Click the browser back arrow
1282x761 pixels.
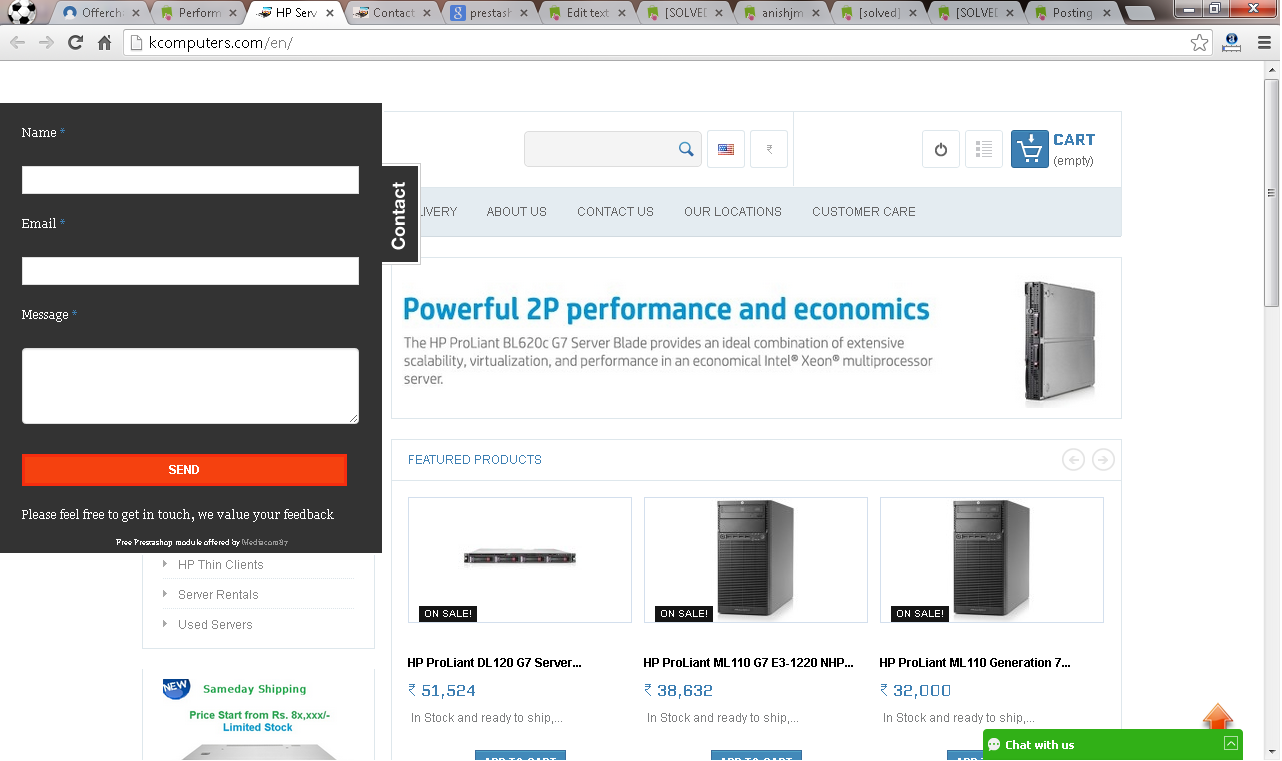tap(17, 42)
